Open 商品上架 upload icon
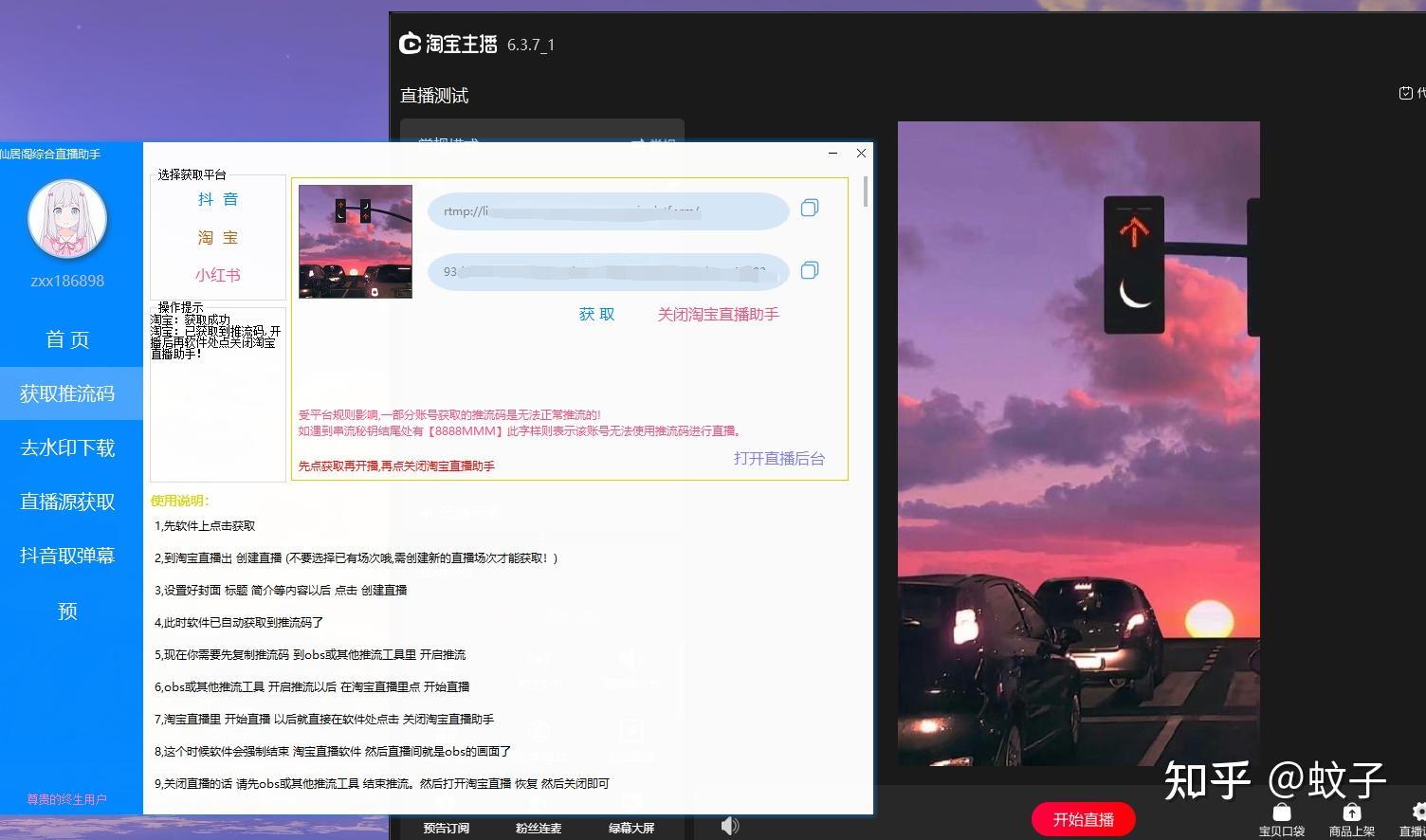 (x=1352, y=821)
